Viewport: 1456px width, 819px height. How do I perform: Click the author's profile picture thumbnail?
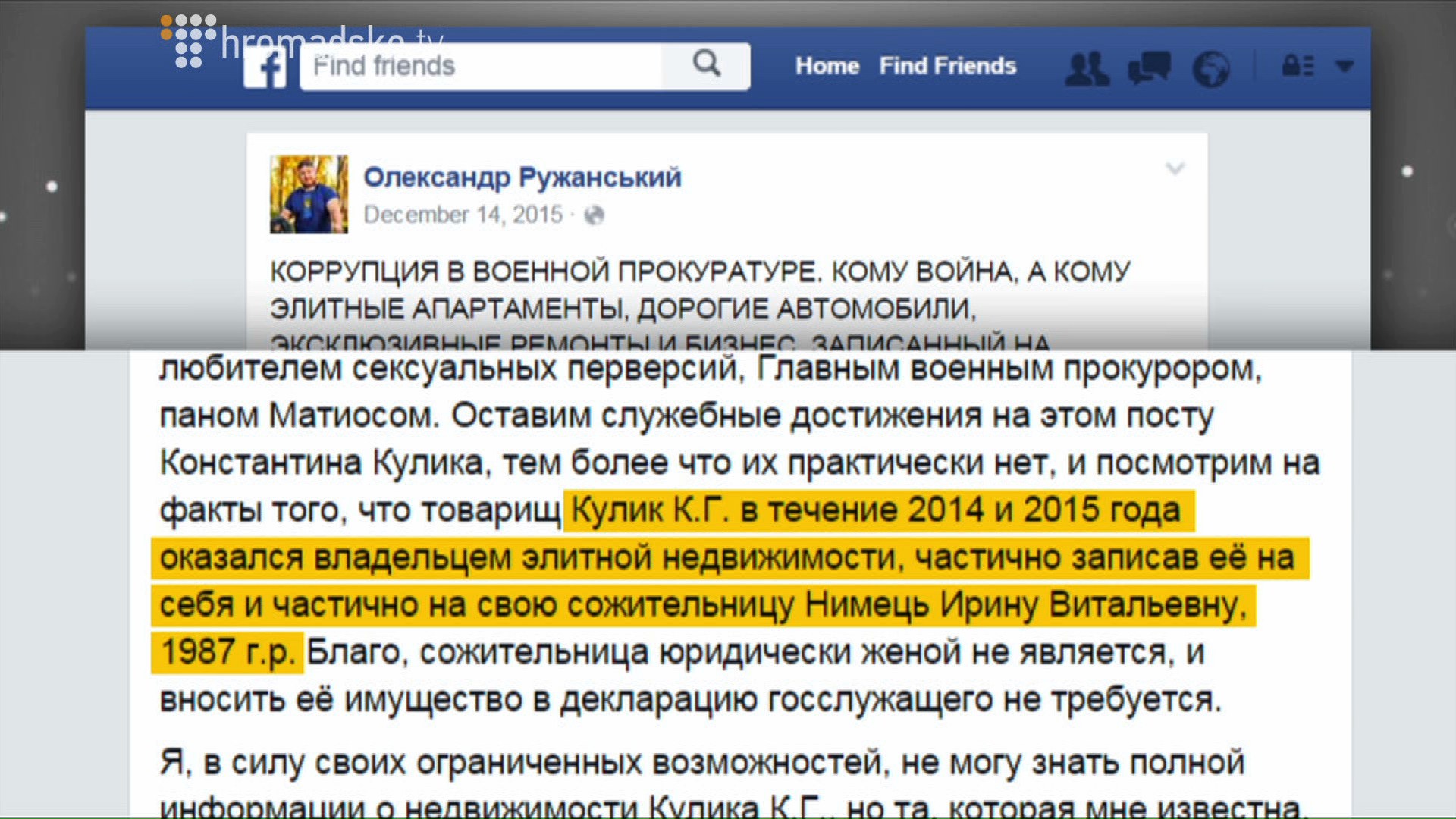[x=309, y=194]
